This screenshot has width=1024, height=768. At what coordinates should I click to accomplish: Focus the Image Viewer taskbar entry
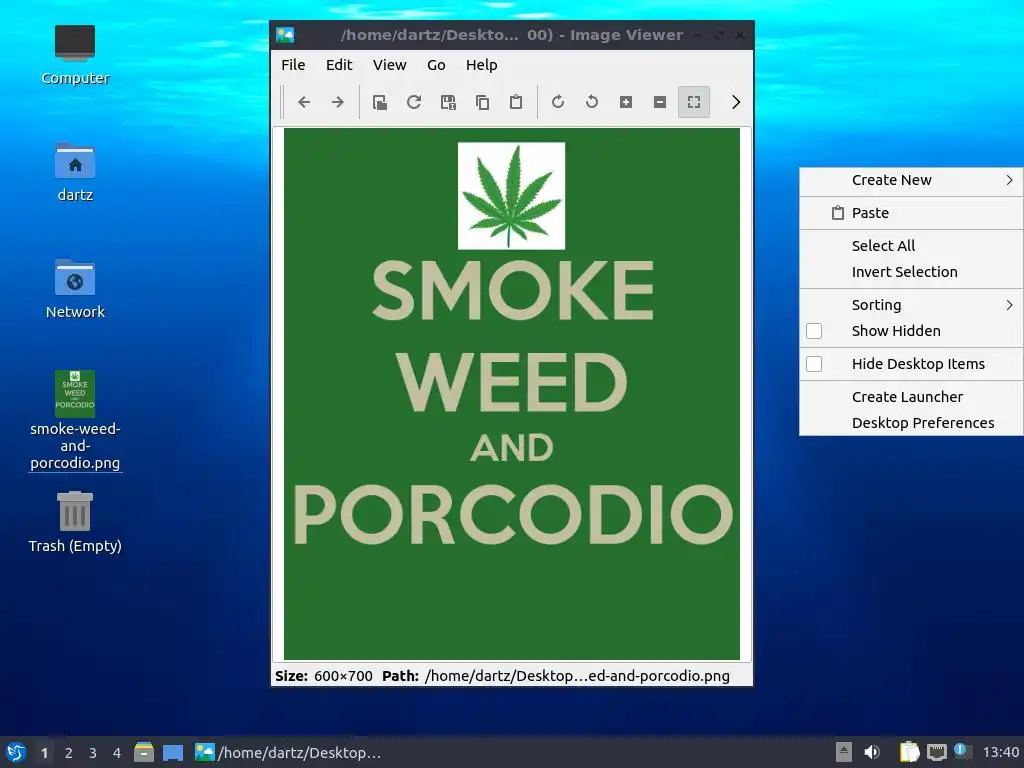click(x=288, y=752)
